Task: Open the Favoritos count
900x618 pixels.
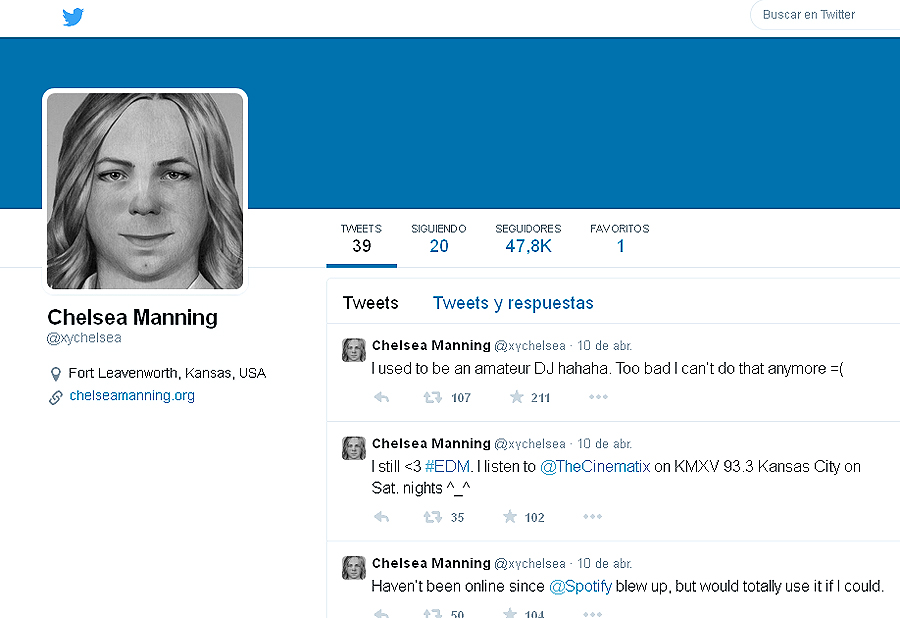Action: pos(619,239)
